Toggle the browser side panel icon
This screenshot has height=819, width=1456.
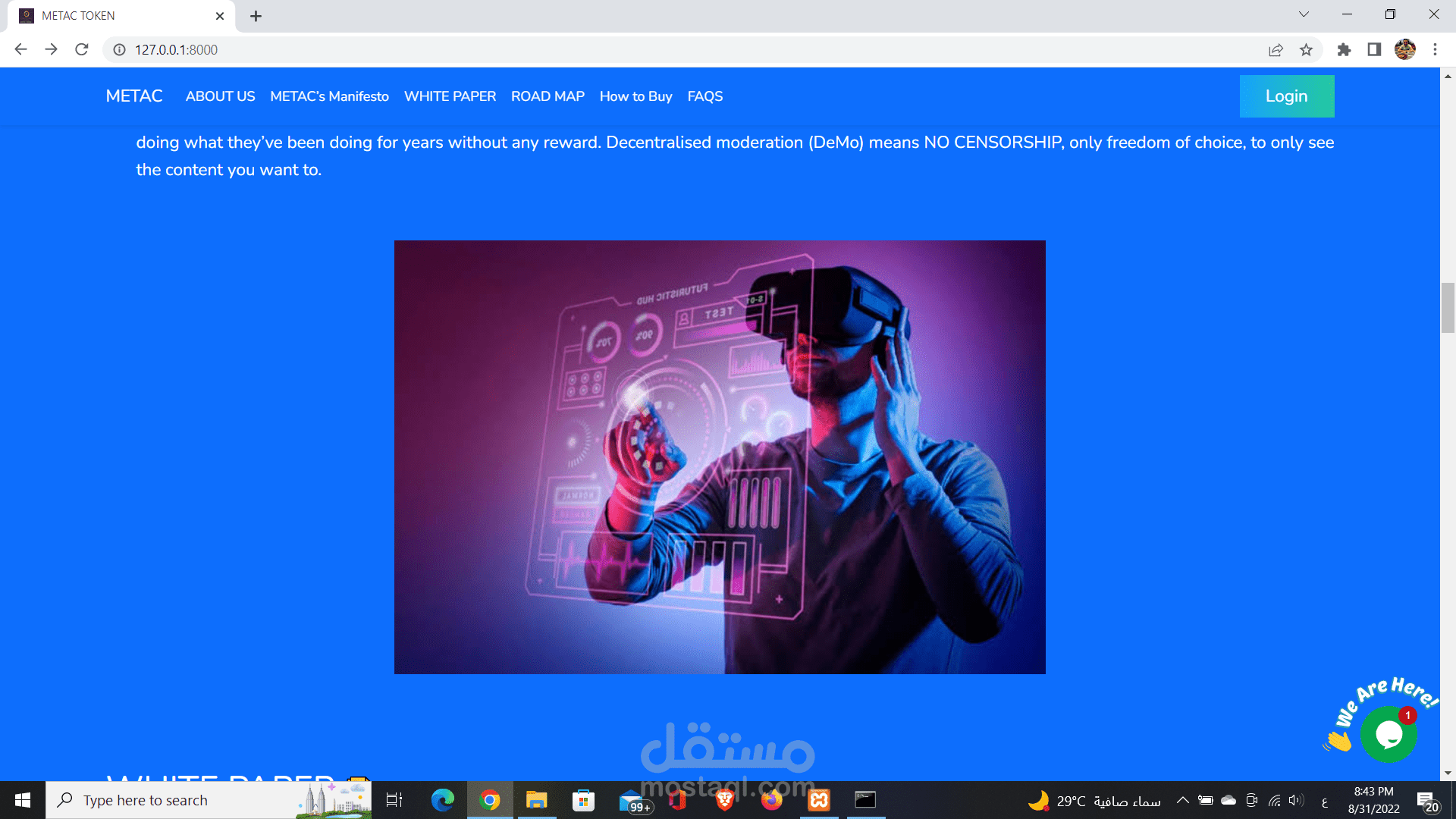1374,50
